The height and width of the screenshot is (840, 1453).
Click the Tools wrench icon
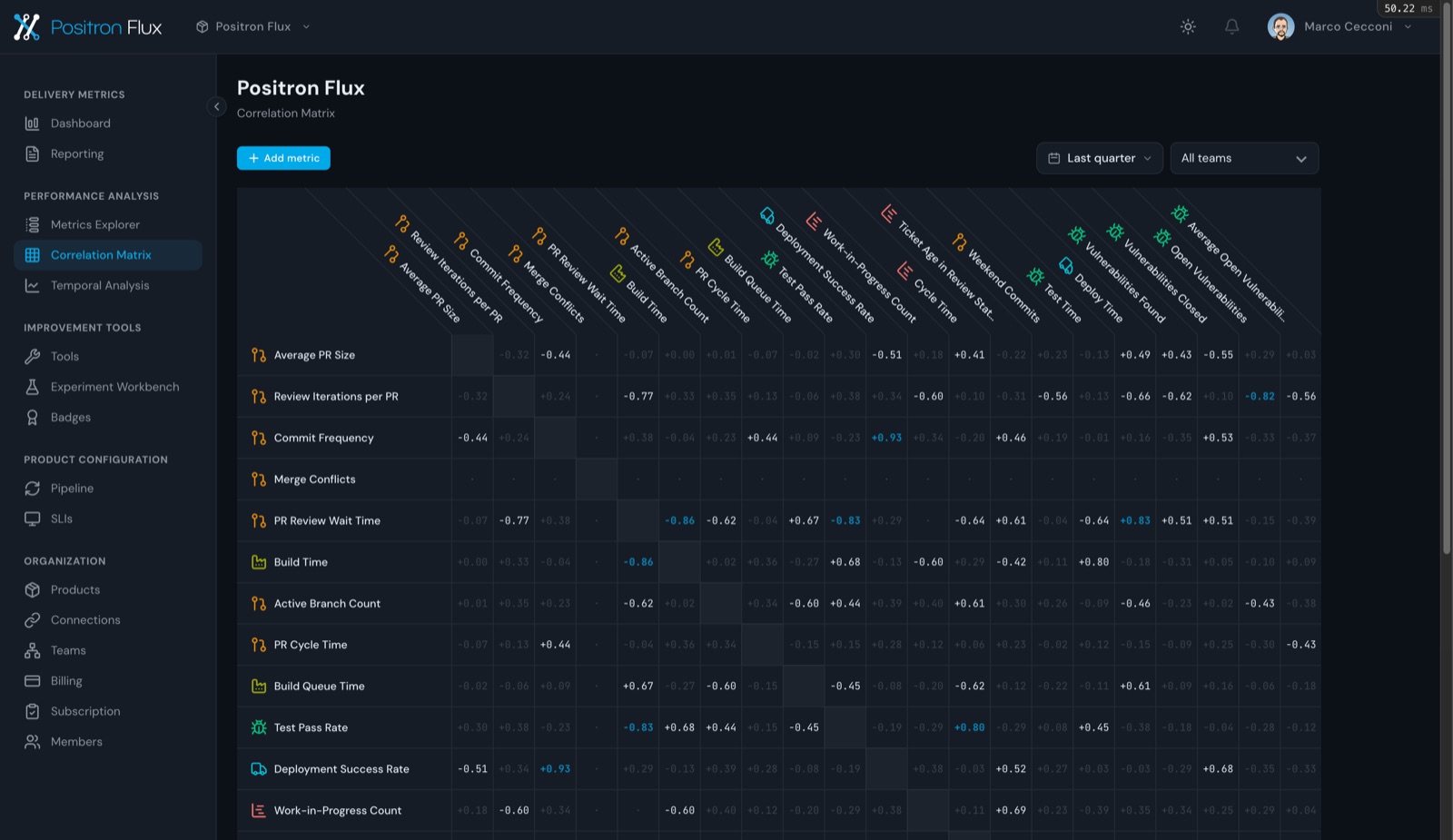[33, 357]
